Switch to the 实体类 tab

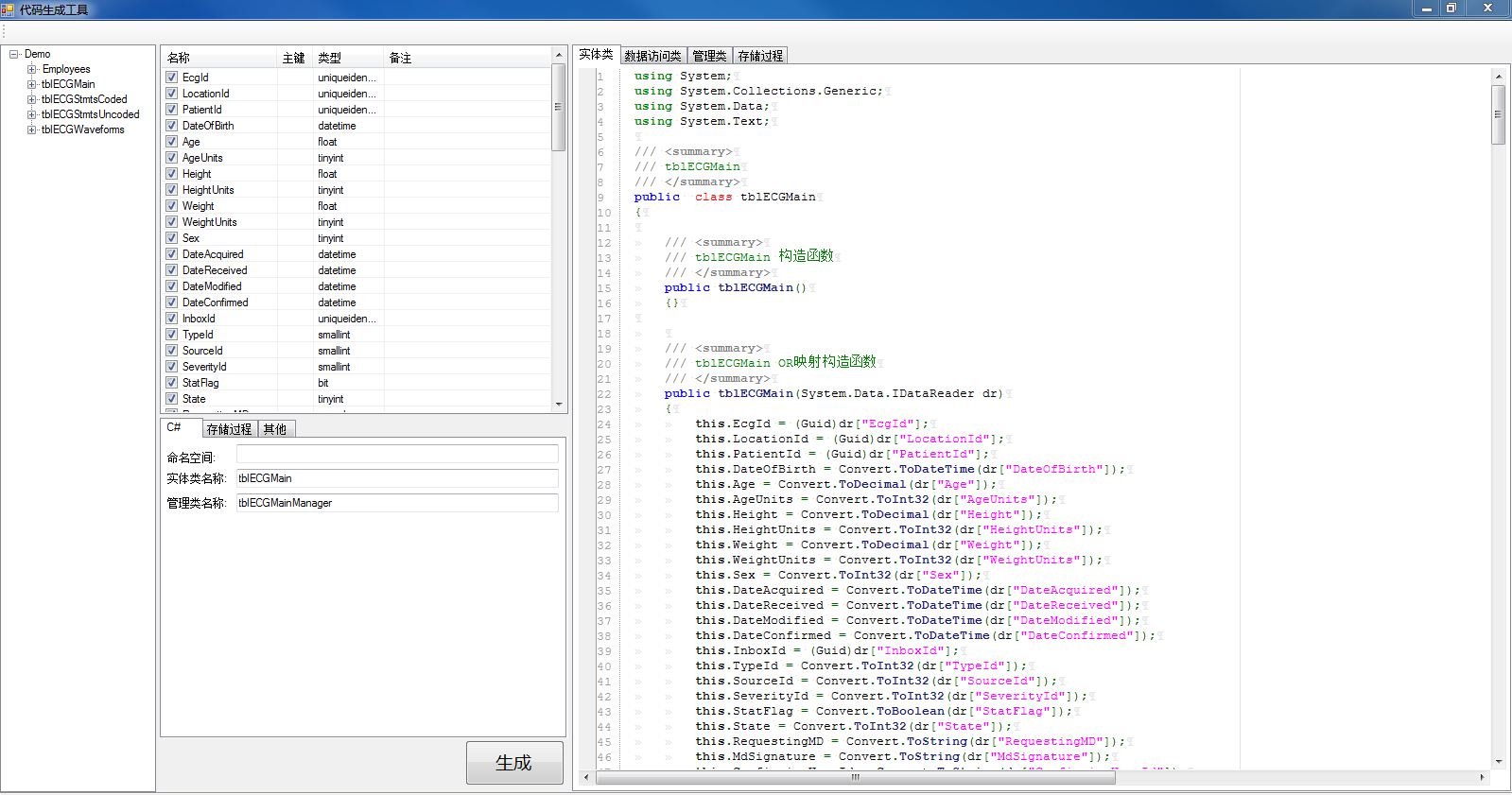(x=596, y=55)
